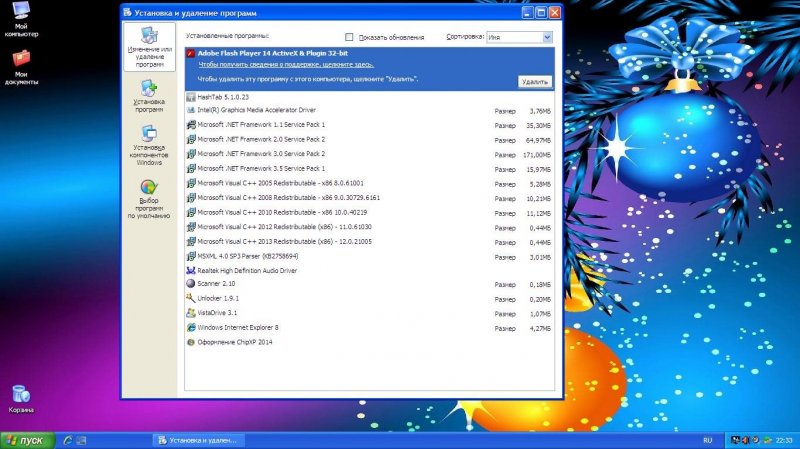Click the Удалить button for Flash Player

point(535,82)
